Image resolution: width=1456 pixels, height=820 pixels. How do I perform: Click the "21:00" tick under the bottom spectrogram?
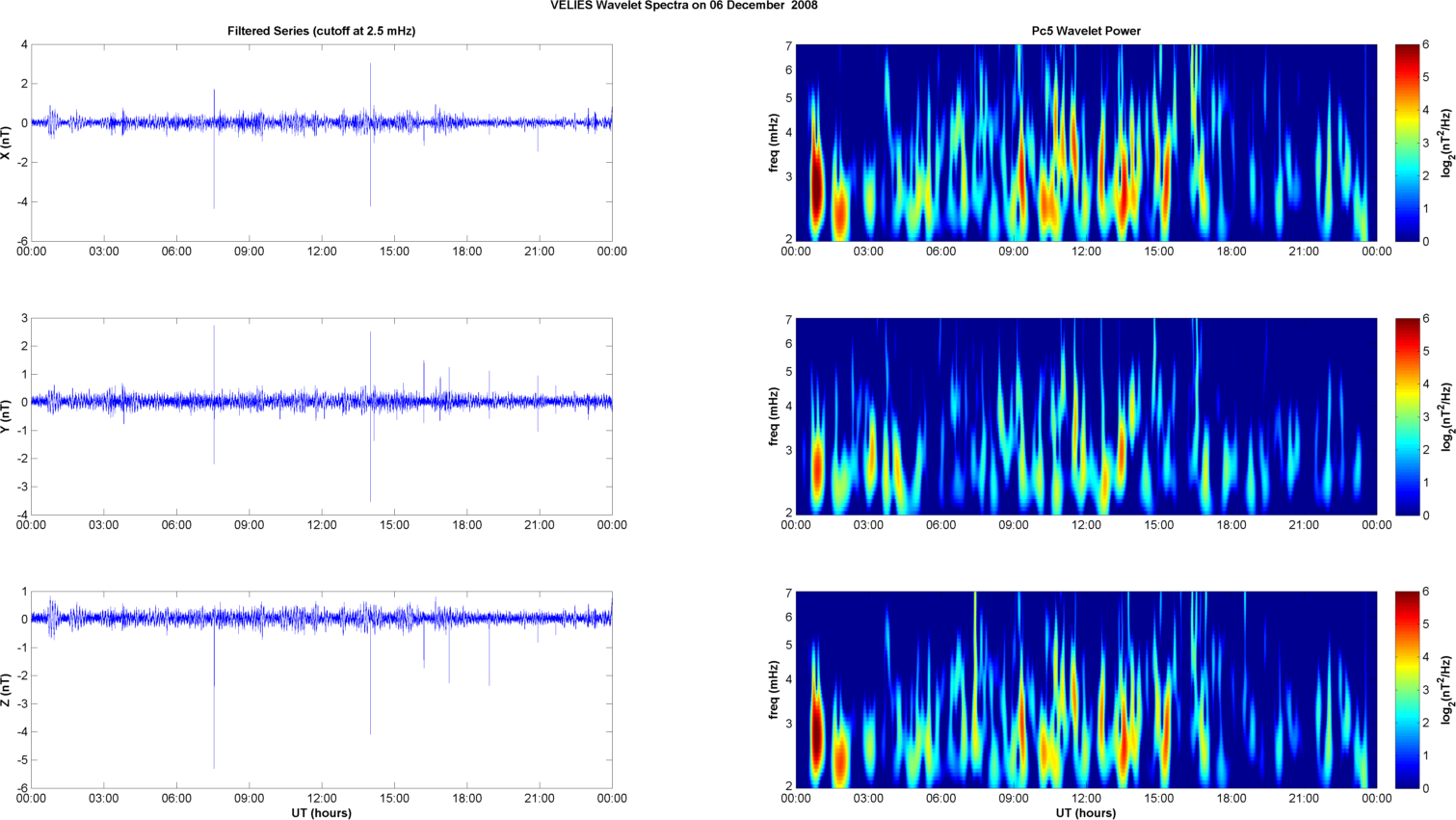(x=1304, y=799)
